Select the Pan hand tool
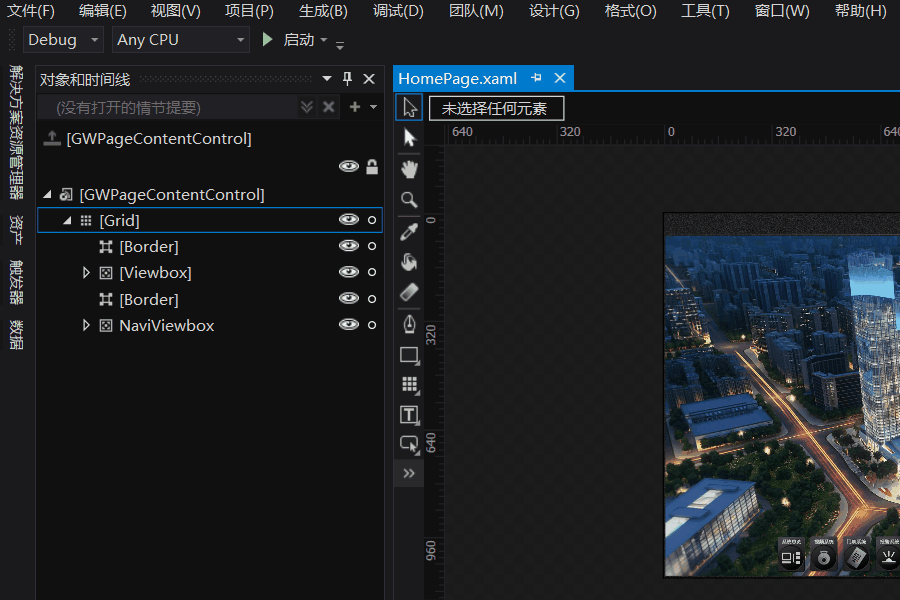The height and width of the screenshot is (600, 900). [x=409, y=168]
